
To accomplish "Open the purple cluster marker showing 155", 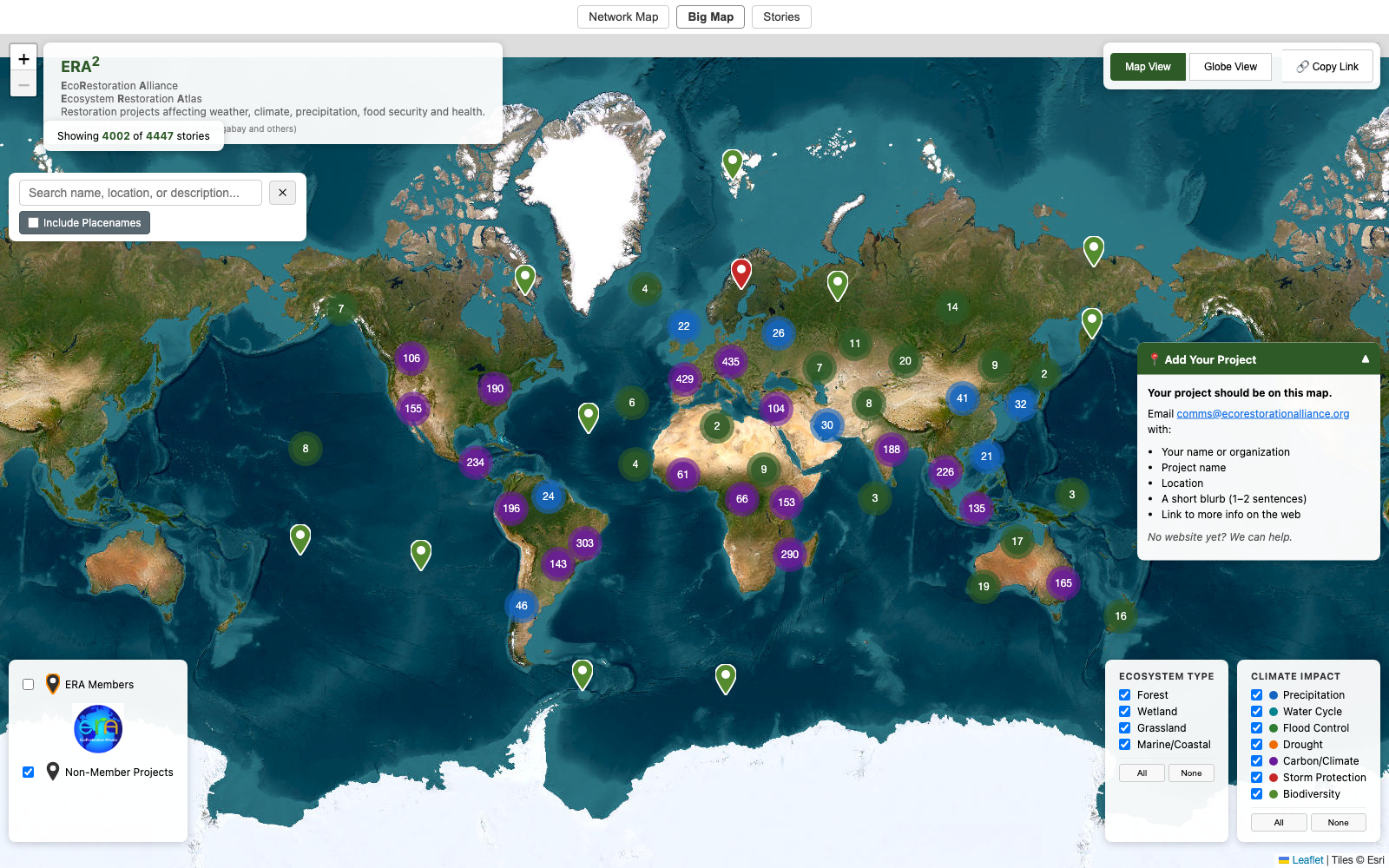I will coord(413,409).
